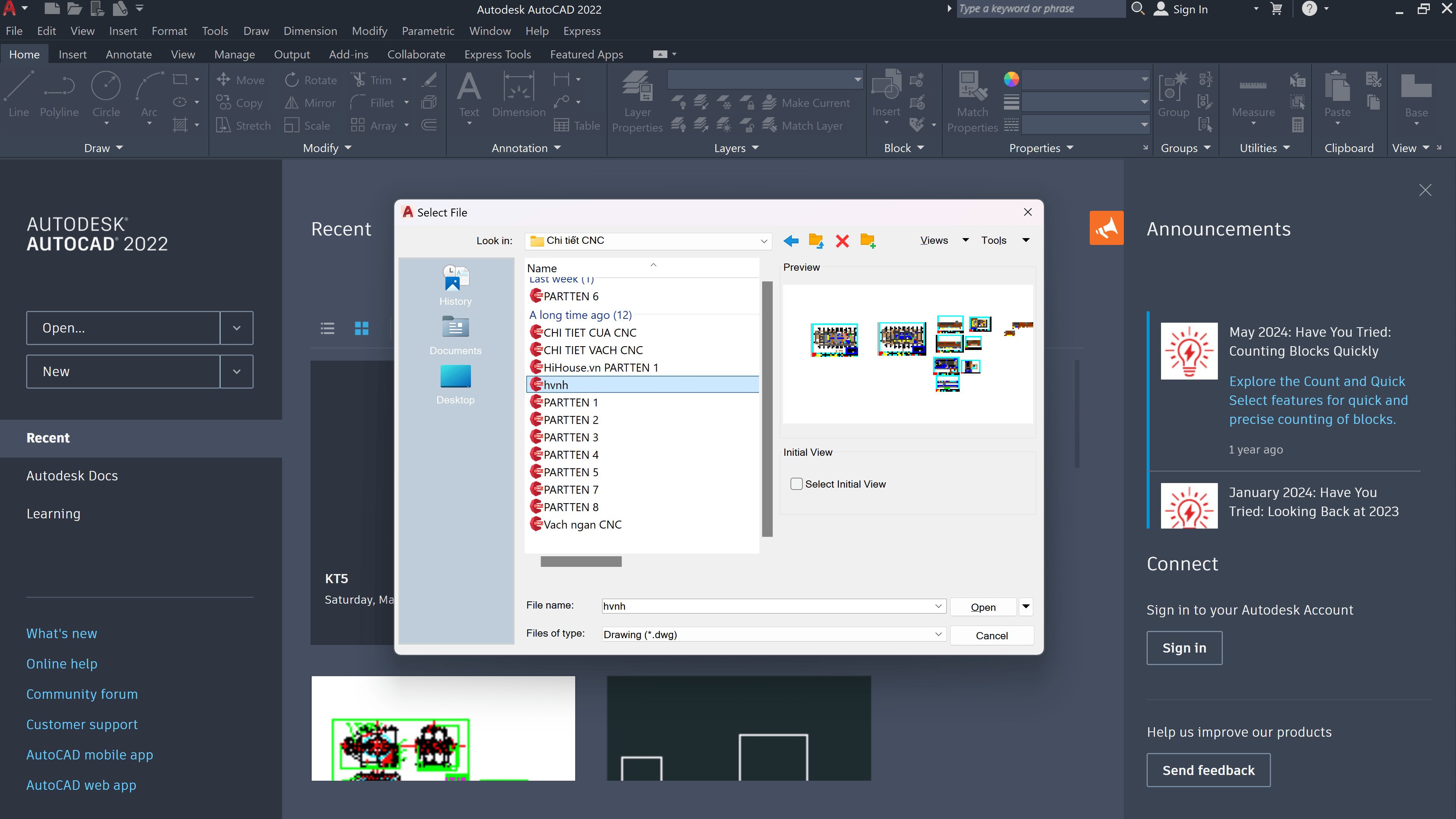The width and height of the screenshot is (1456, 819).
Task: Select the Dimension tool
Action: 518,94
